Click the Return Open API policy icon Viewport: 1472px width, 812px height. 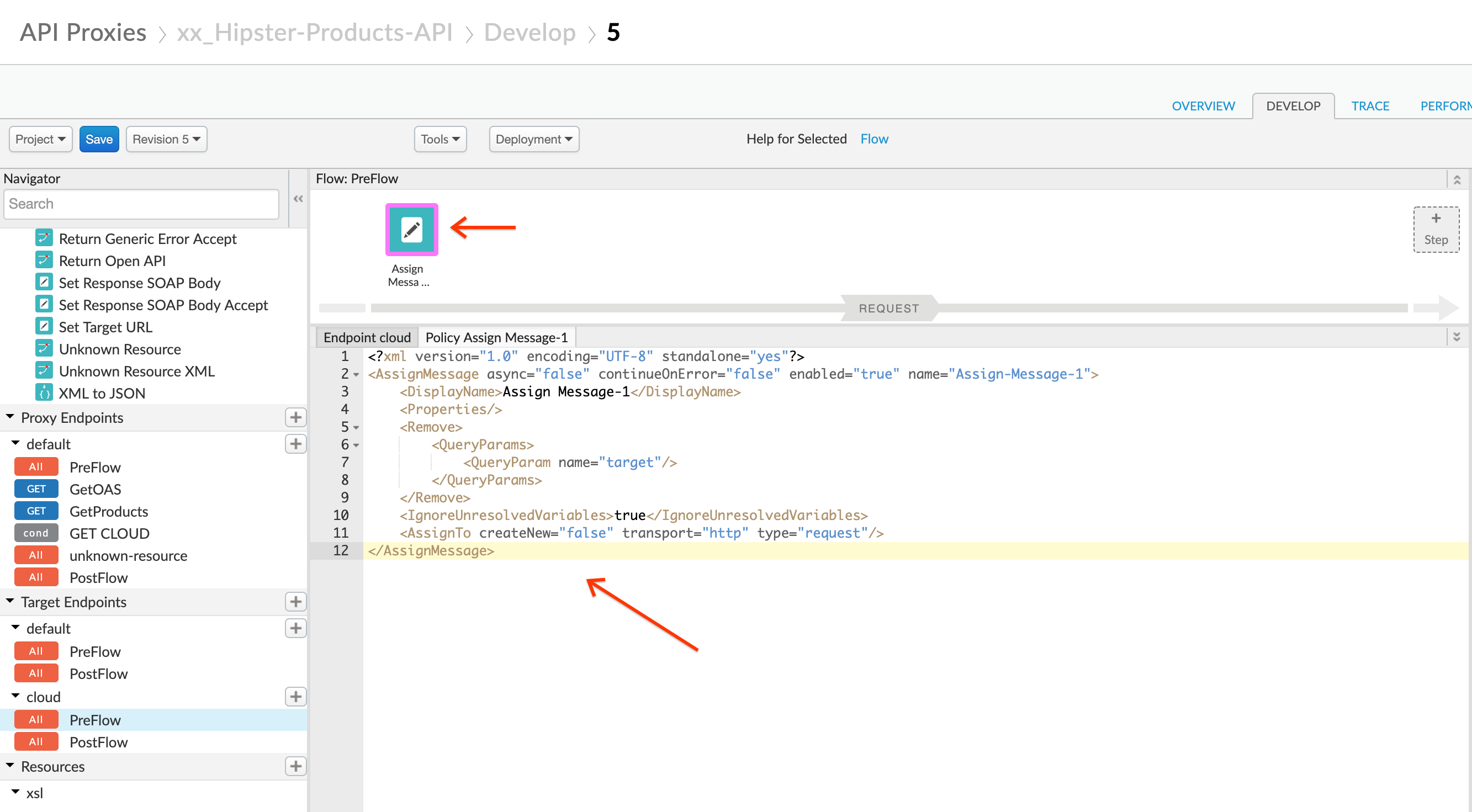44,261
